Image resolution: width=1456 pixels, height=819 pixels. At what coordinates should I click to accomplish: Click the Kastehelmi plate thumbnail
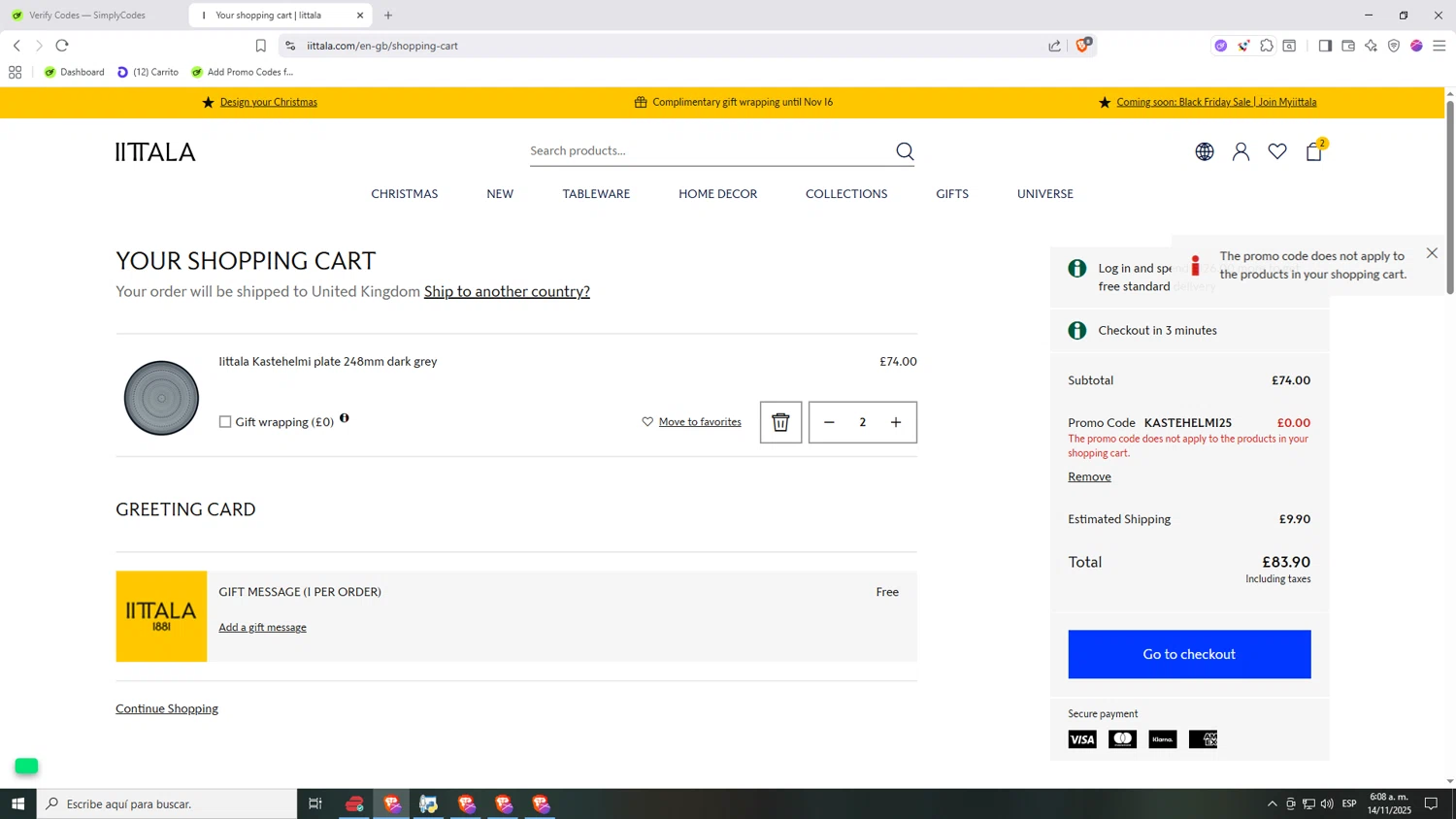pos(161,398)
